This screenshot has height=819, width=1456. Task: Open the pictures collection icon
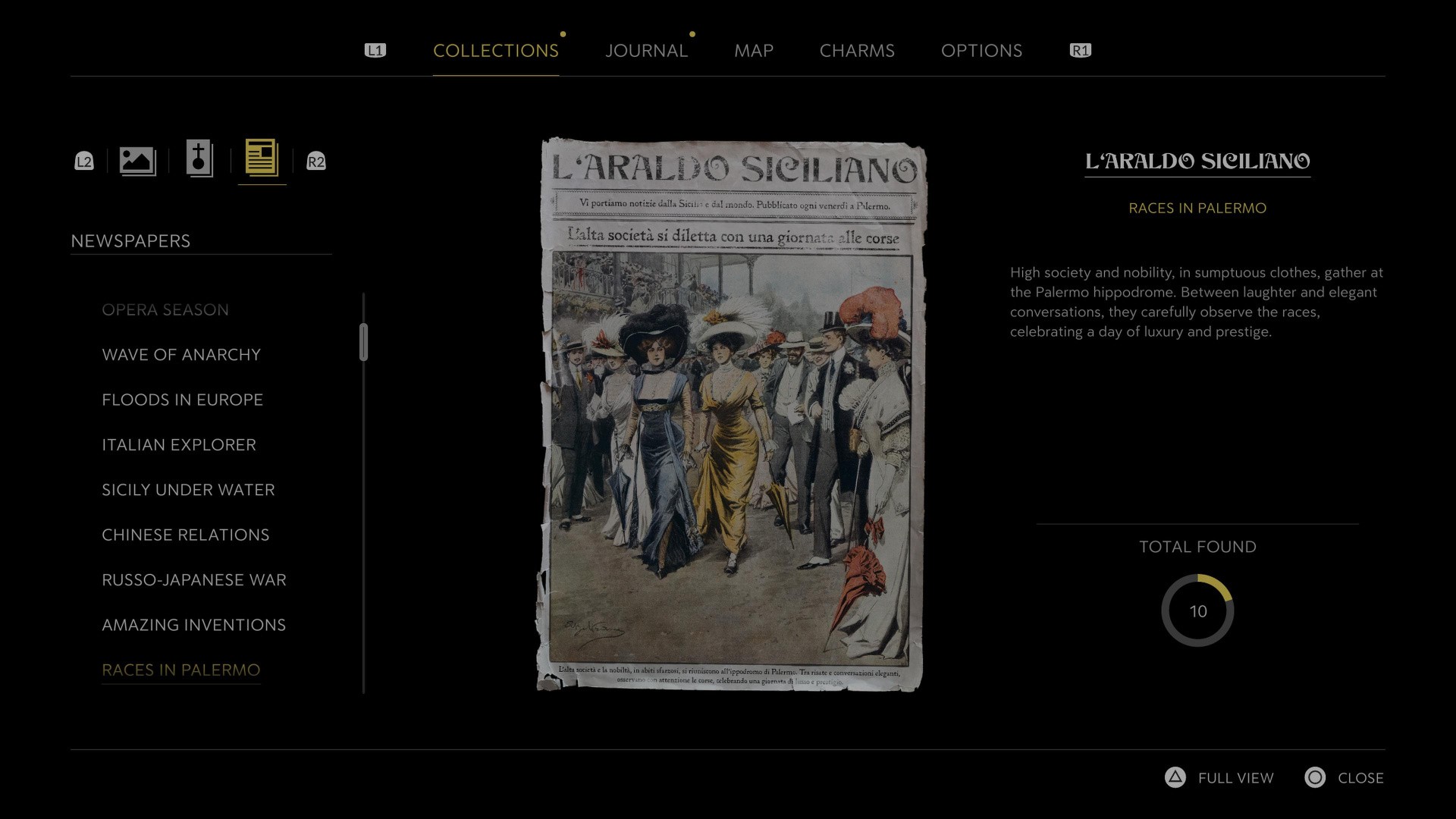pyautogui.click(x=137, y=160)
